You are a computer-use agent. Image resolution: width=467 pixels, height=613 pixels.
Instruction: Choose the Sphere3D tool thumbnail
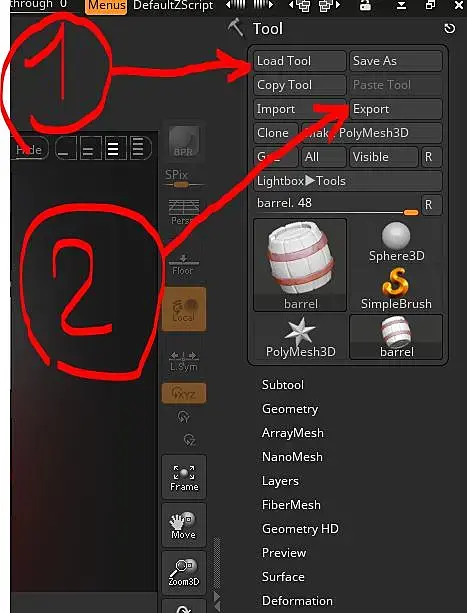(396, 242)
